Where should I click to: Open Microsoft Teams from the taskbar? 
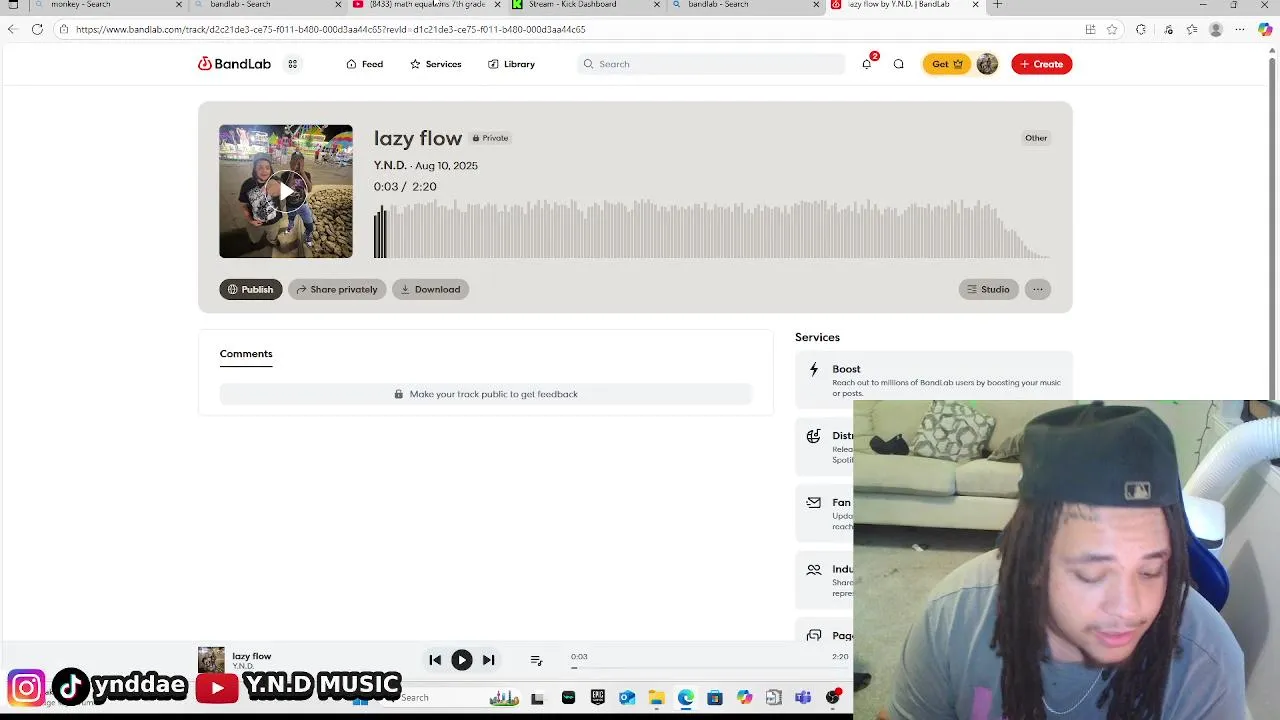tap(803, 697)
